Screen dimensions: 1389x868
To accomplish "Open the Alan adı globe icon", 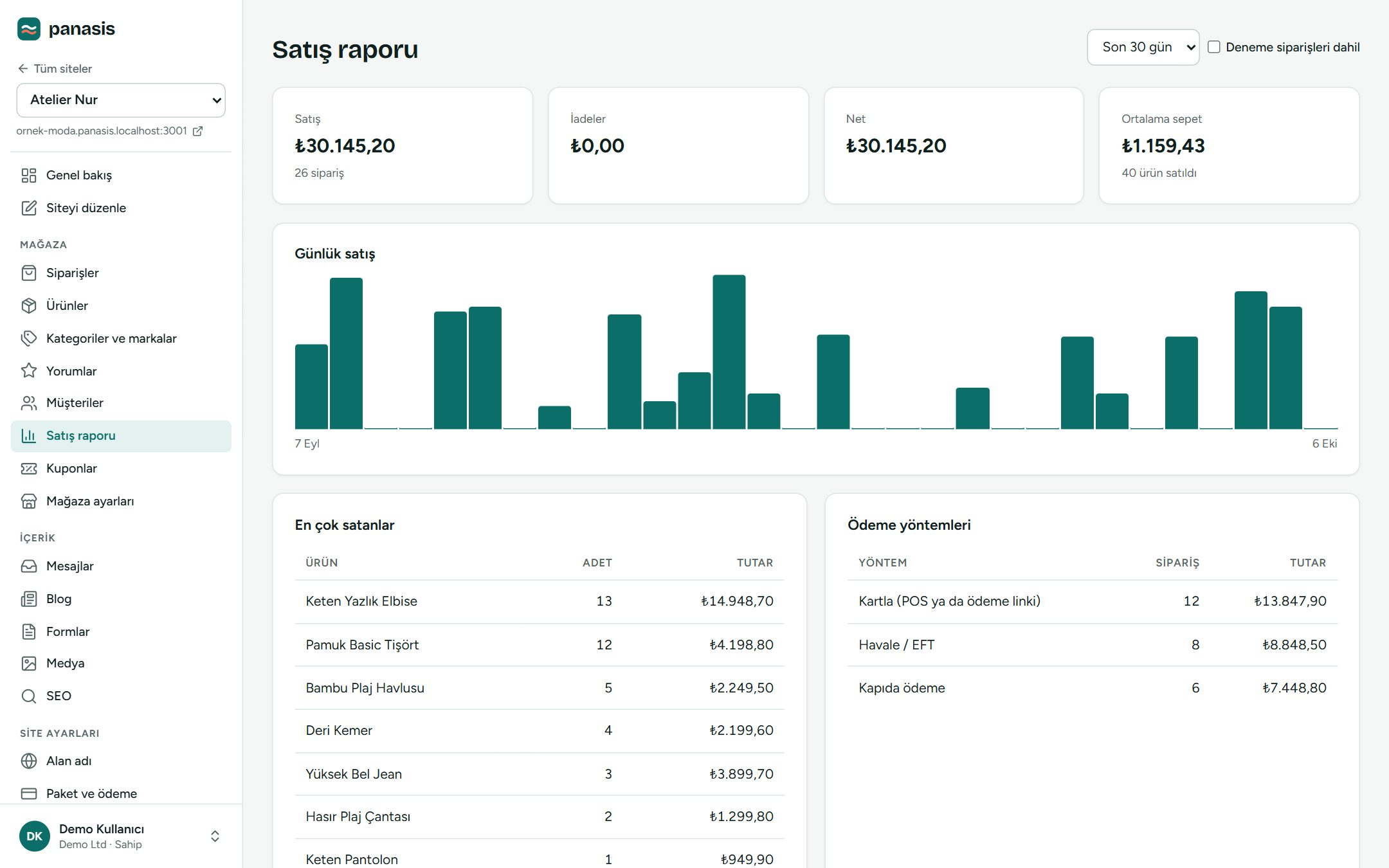I will [29, 761].
